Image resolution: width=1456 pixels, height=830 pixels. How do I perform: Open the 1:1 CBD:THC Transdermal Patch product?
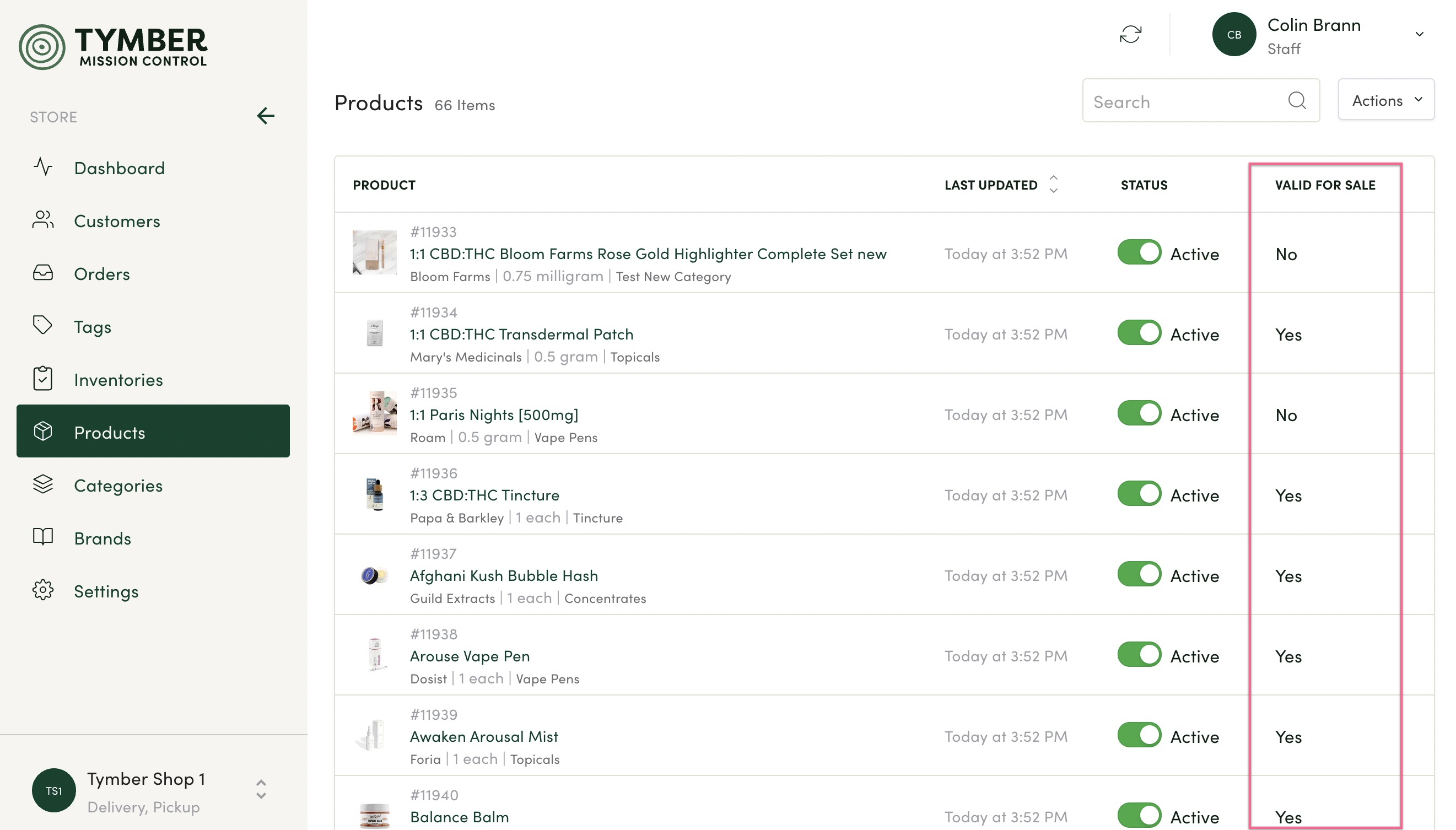pyautogui.click(x=521, y=334)
